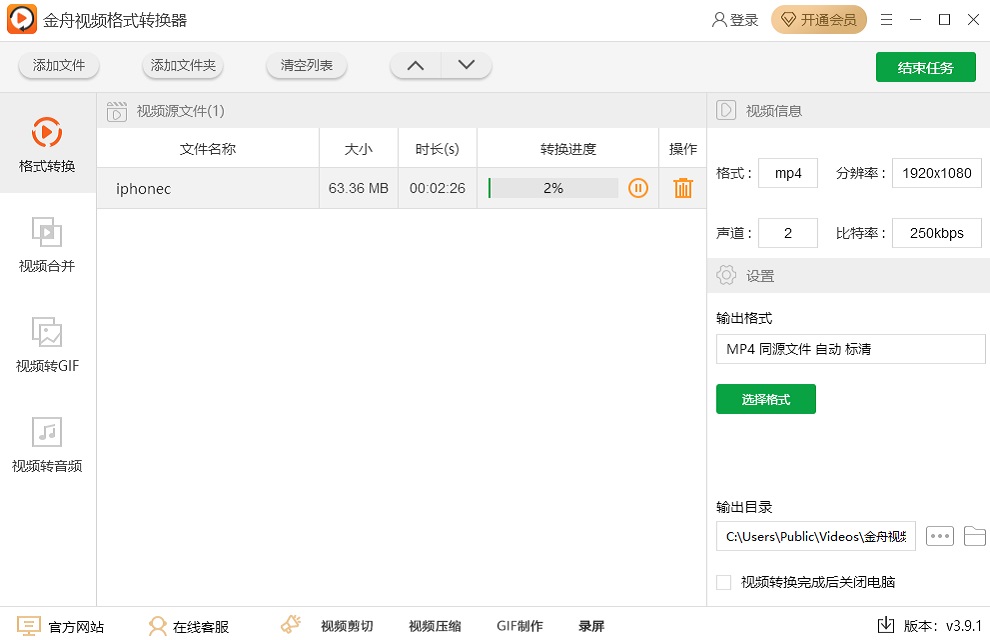Click the up arrow to reorder files
Viewport: 990px width, 640px height.
tap(415, 64)
